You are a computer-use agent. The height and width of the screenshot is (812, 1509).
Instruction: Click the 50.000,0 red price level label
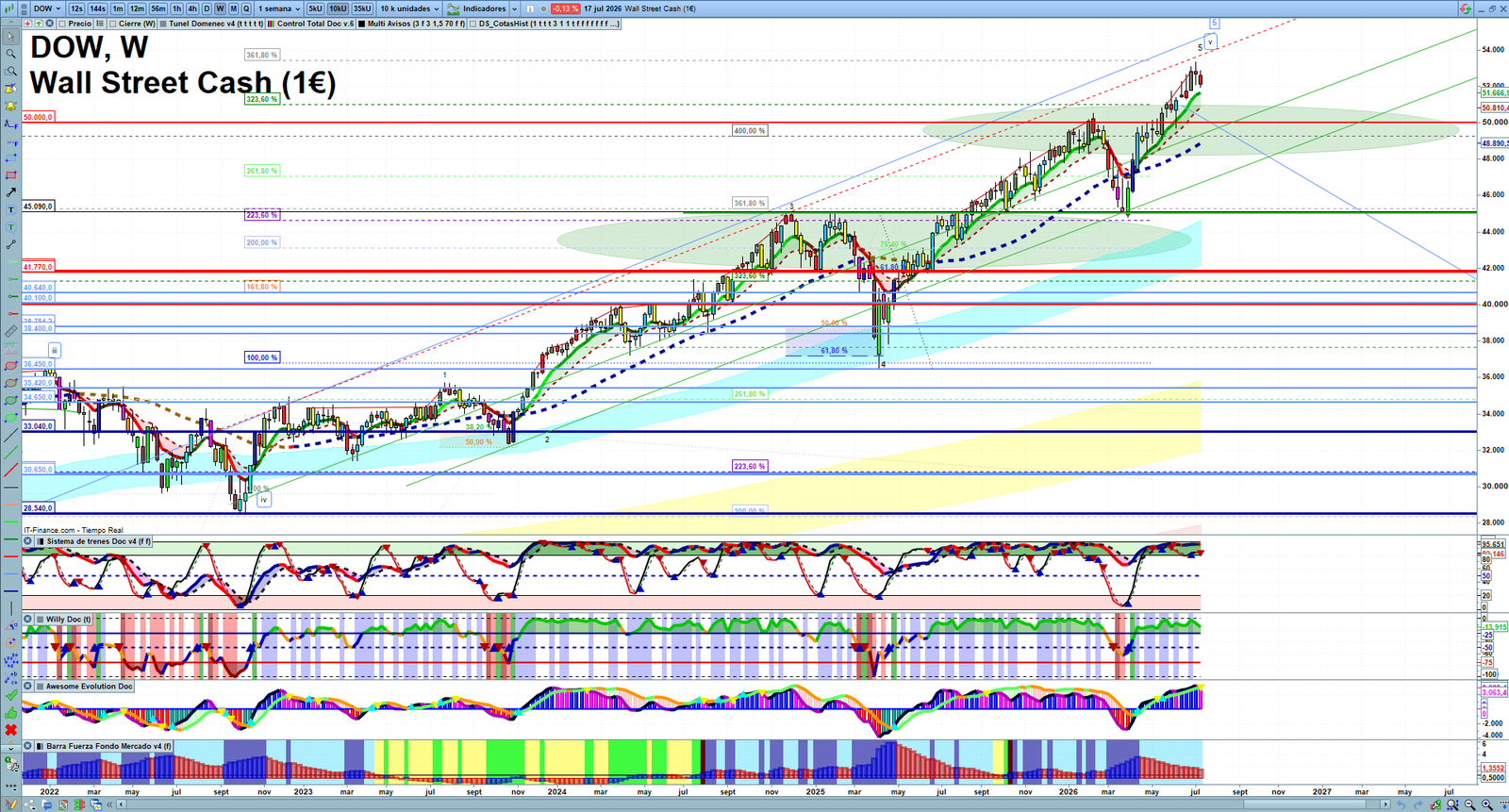click(x=39, y=117)
